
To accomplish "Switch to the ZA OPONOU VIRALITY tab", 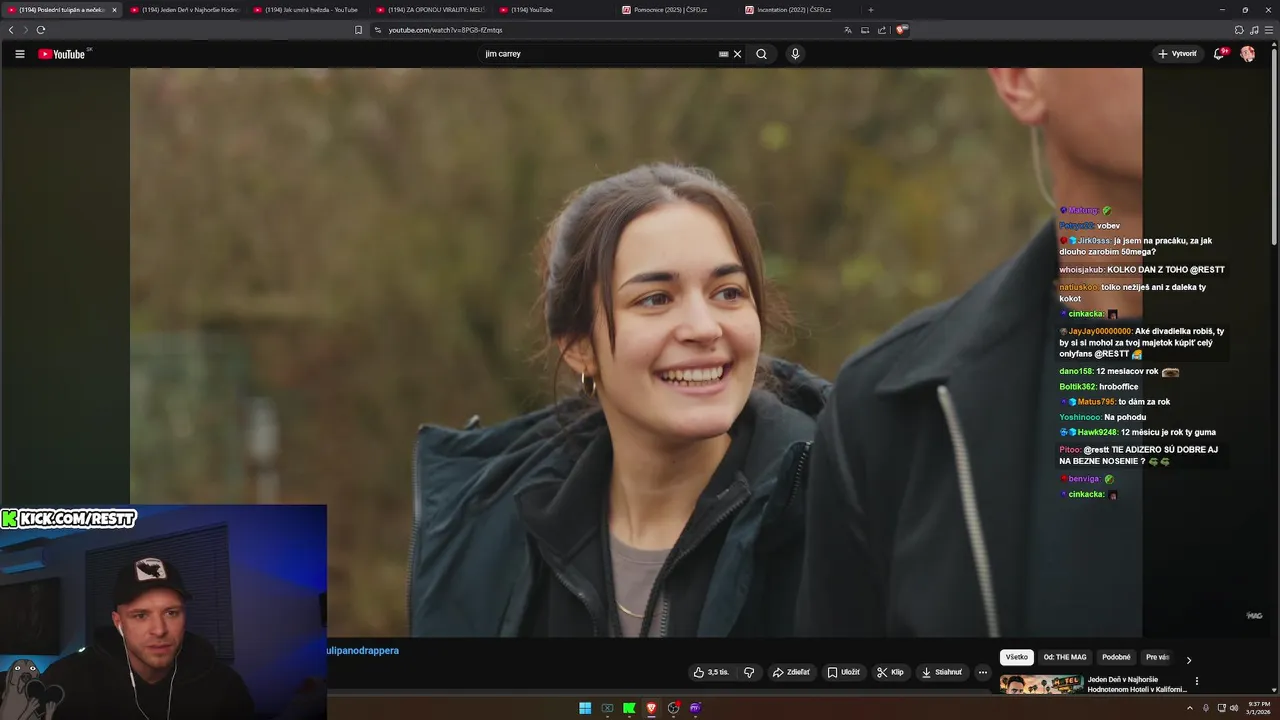I will (x=430, y=10).
